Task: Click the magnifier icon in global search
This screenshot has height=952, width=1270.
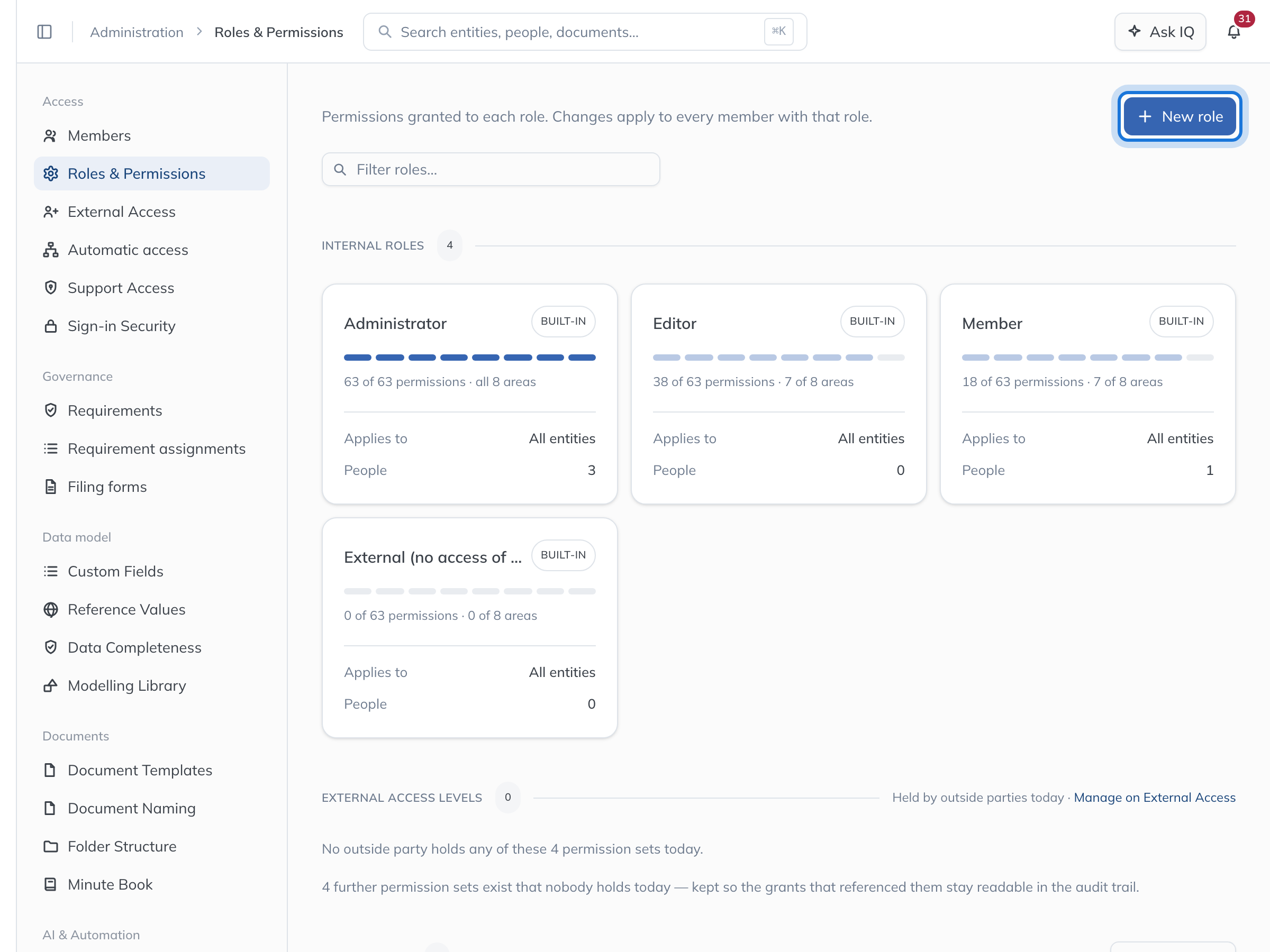Action: coord(385,32)
